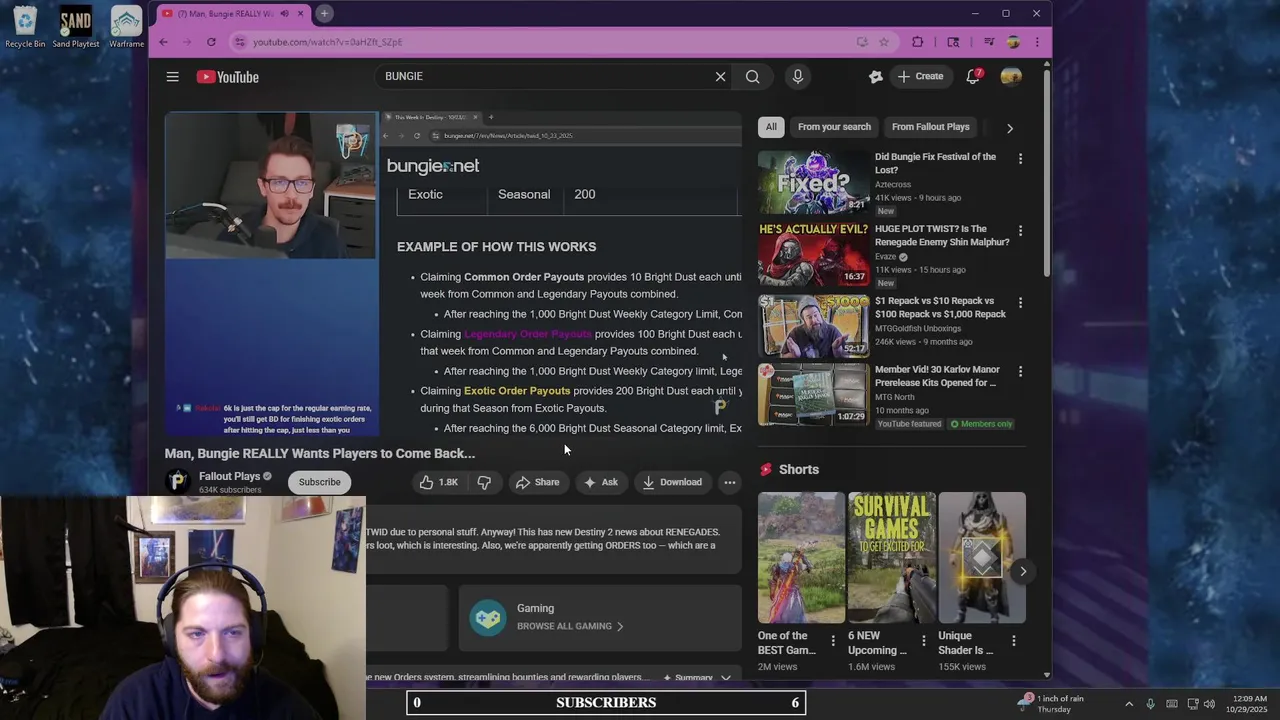Screen dimensions: 1280x720
Task: Click the search magnifier button
Action: (x=752, y=76)
